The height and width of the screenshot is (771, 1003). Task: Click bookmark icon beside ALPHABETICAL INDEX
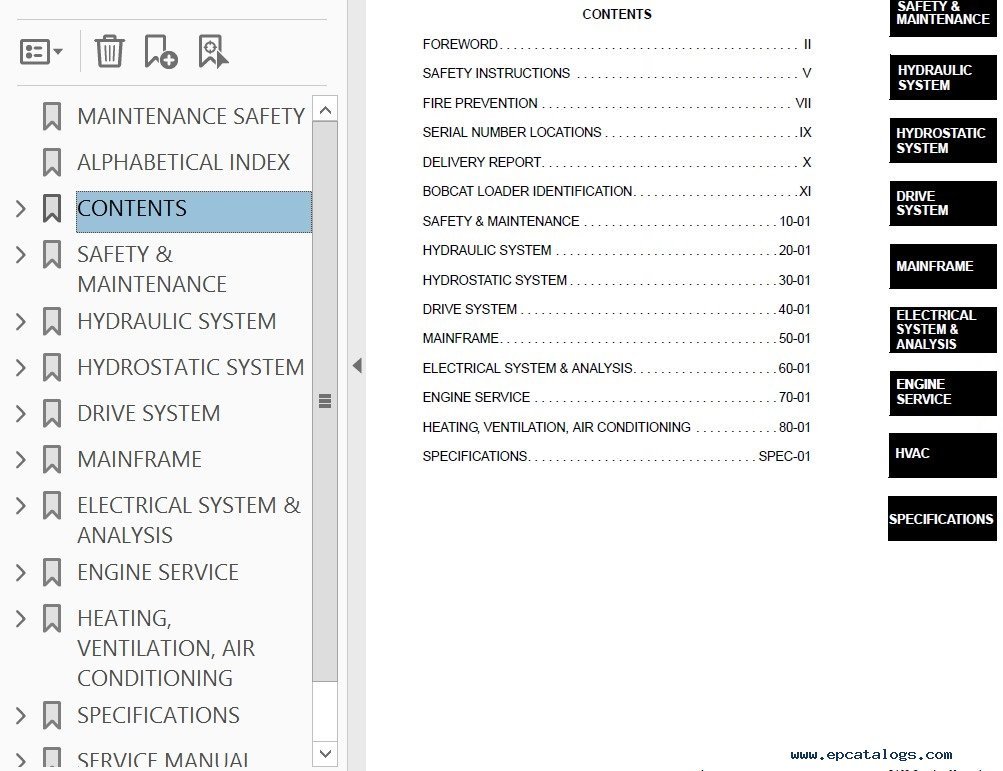(52, 163)
